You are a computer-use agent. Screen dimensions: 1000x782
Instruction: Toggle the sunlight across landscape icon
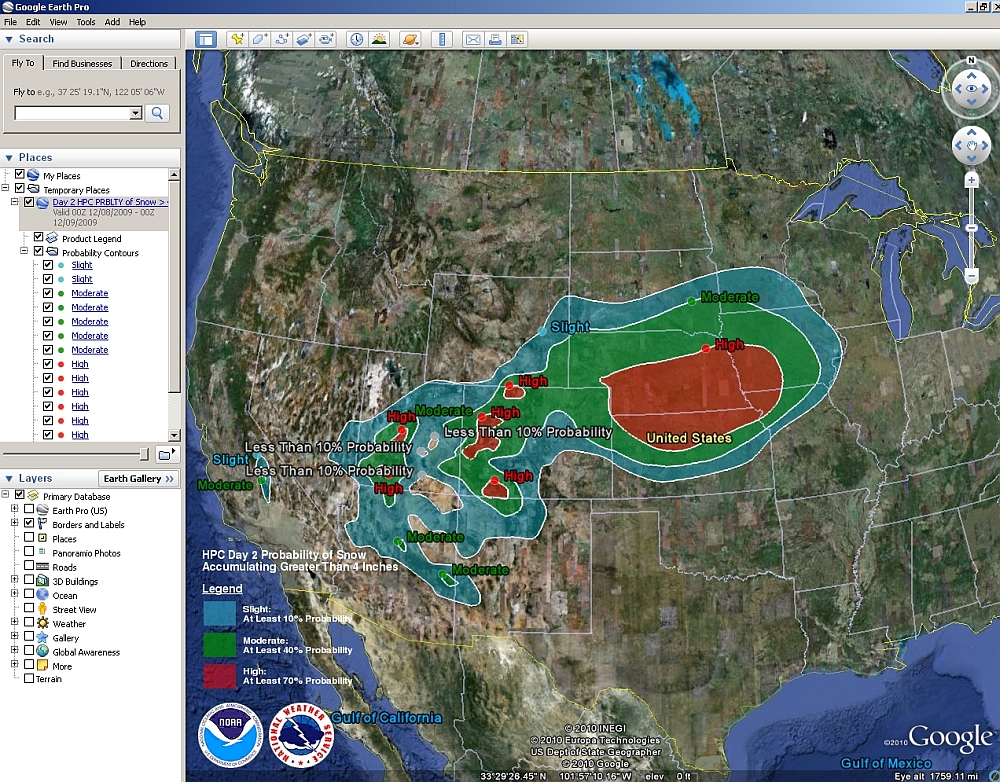point(379,40)
